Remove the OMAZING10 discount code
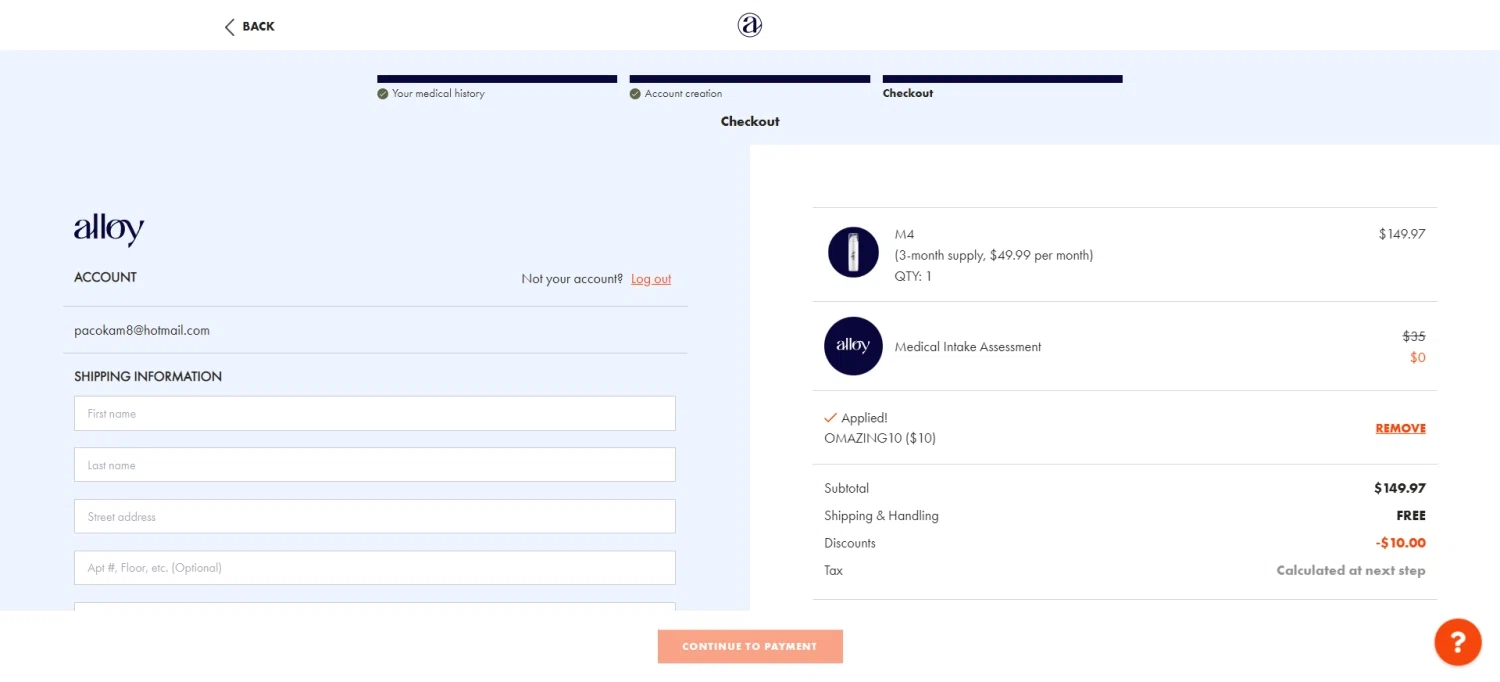The width and height of the screenshot is (1500, 682). pyautogui.click(x=1400, y=428)
